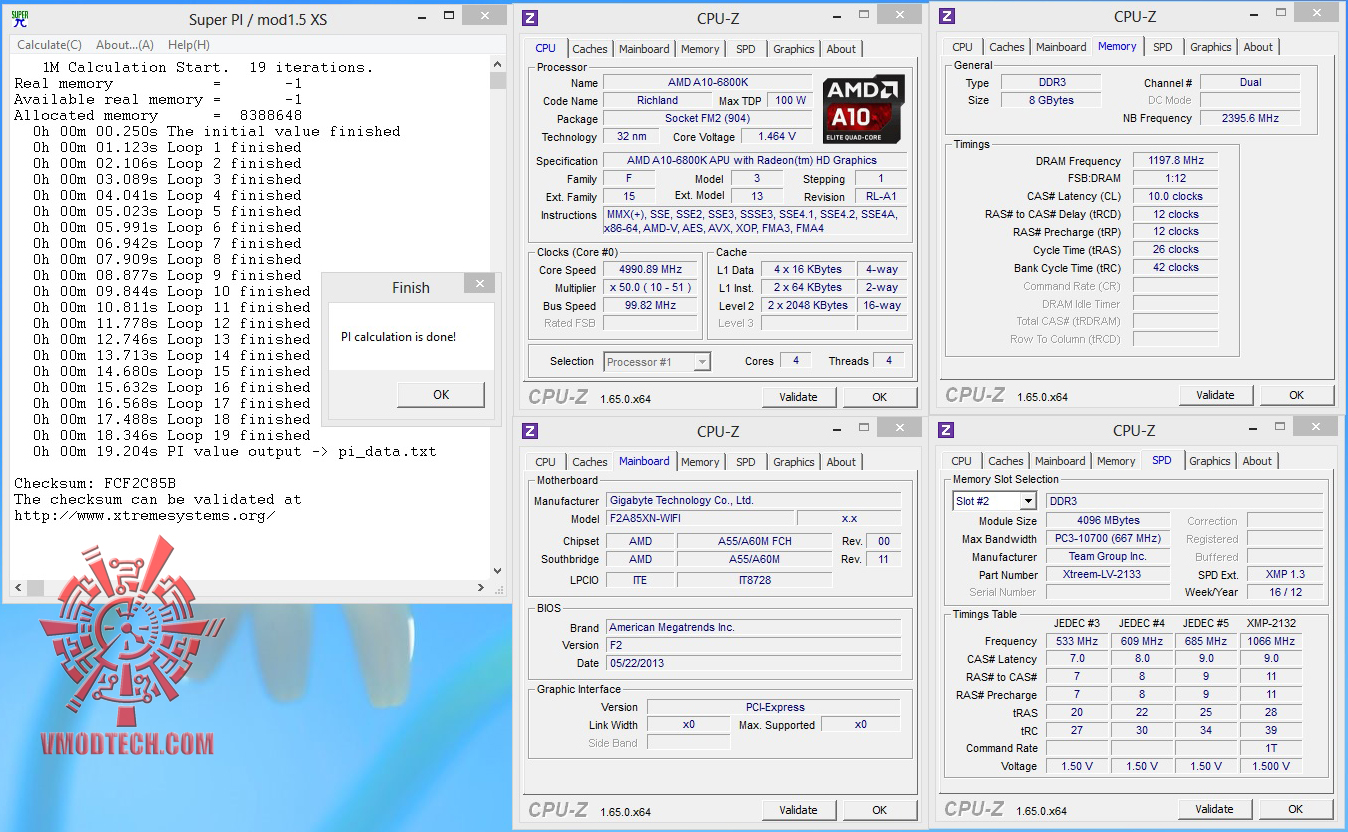Click the Bank Cycle Time value 42 clocks

pos(1175,268)
